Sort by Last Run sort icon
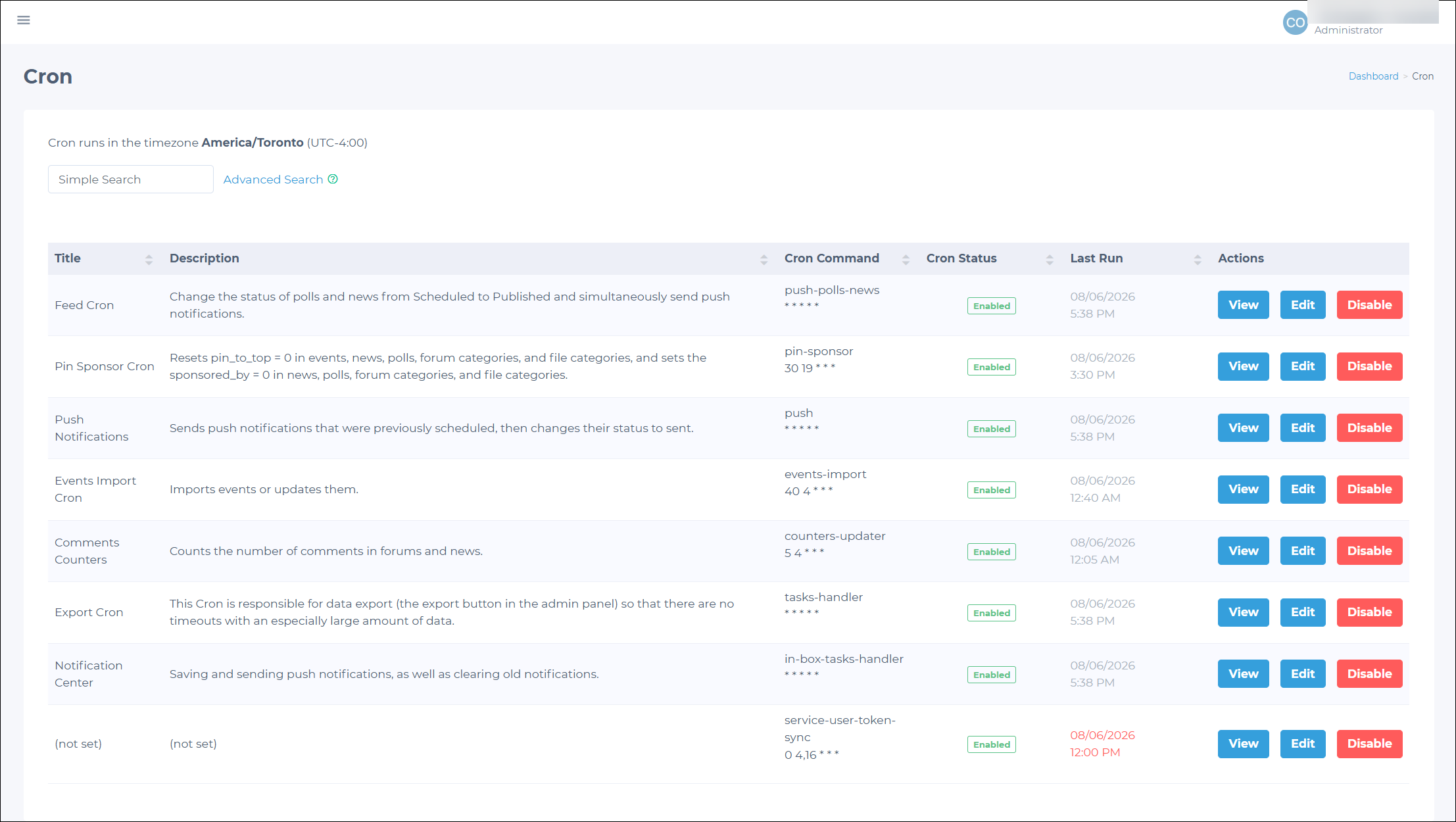The width and height of the screenshot is (1456, 822). point(1198,259)
